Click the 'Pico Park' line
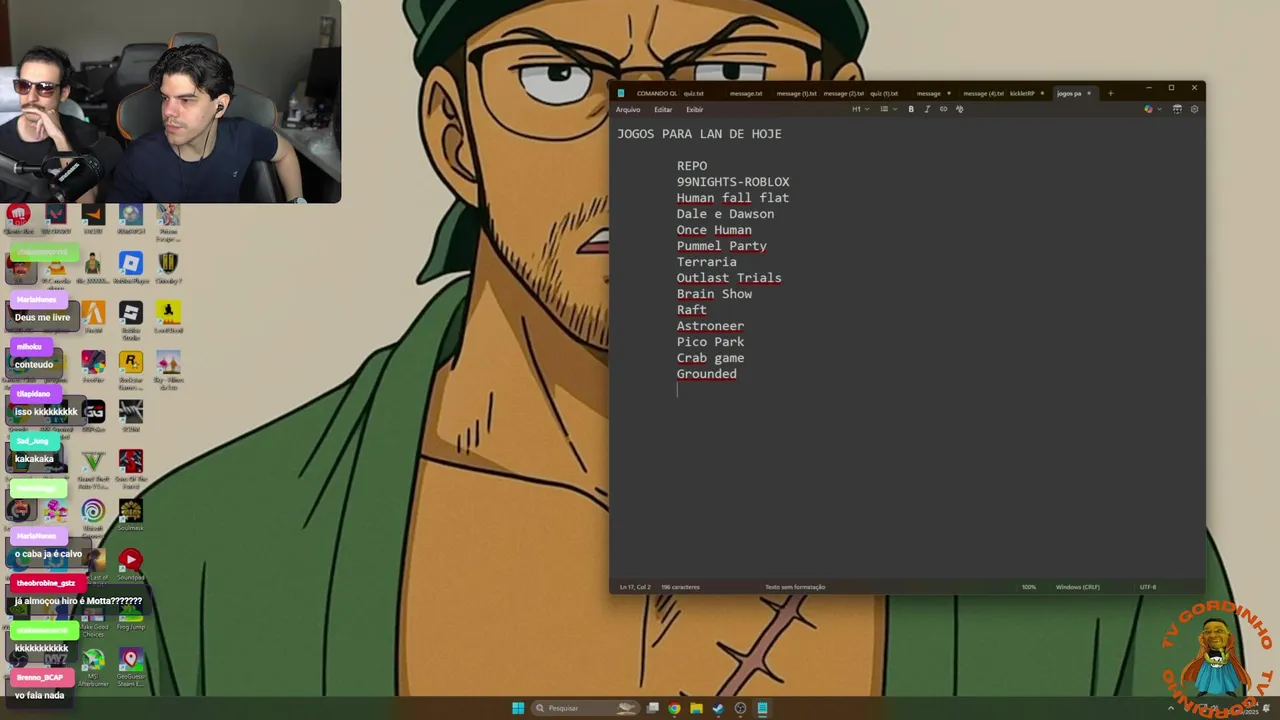This screenshot has width=1280, height=720. coord(710,342)
